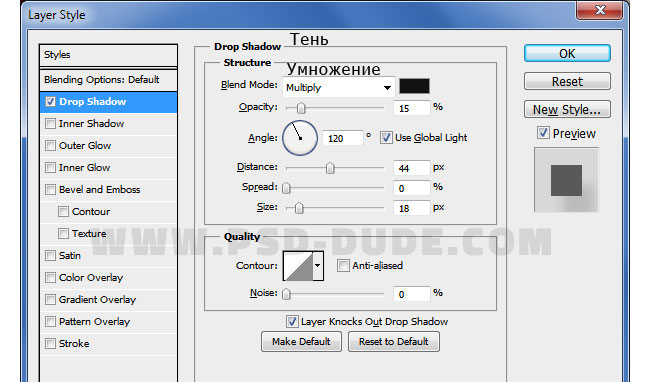This screenshot has height=382, width=650.
Task: Click the Angle value field showing 120
Action: (342, 138)
